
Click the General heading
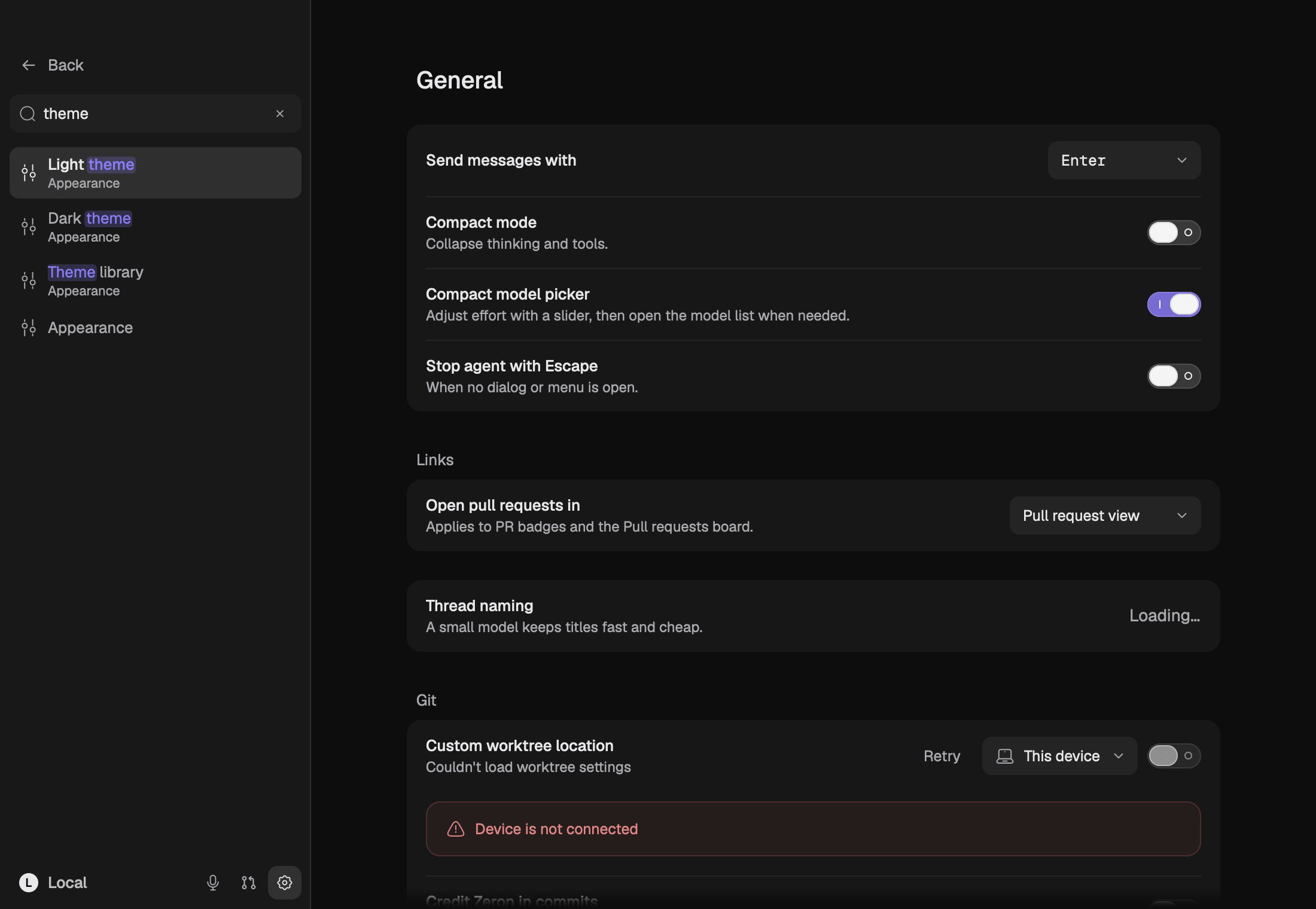point(459,80)
